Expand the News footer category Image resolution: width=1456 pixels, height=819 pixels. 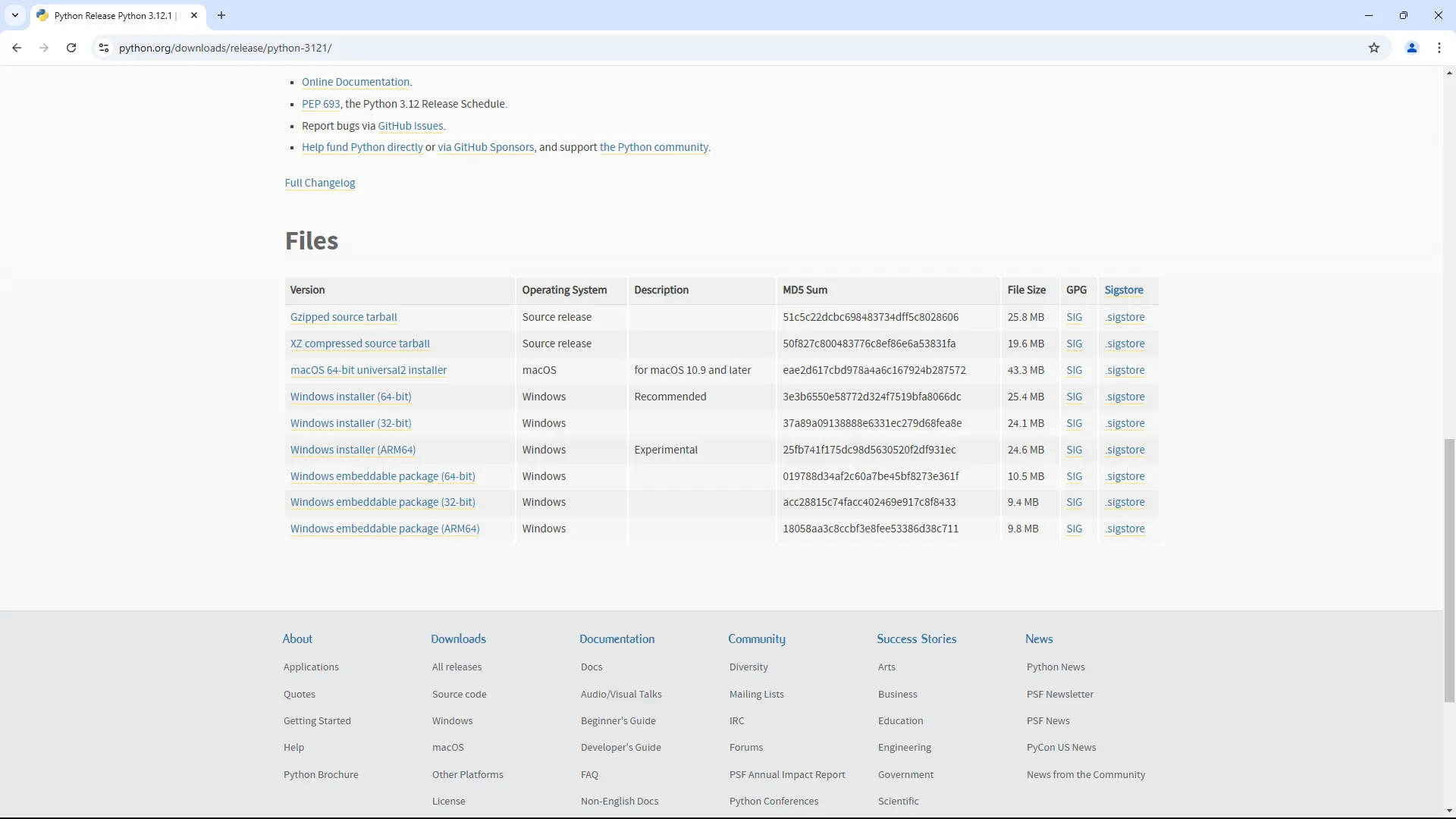click(x=1040, y=638)
